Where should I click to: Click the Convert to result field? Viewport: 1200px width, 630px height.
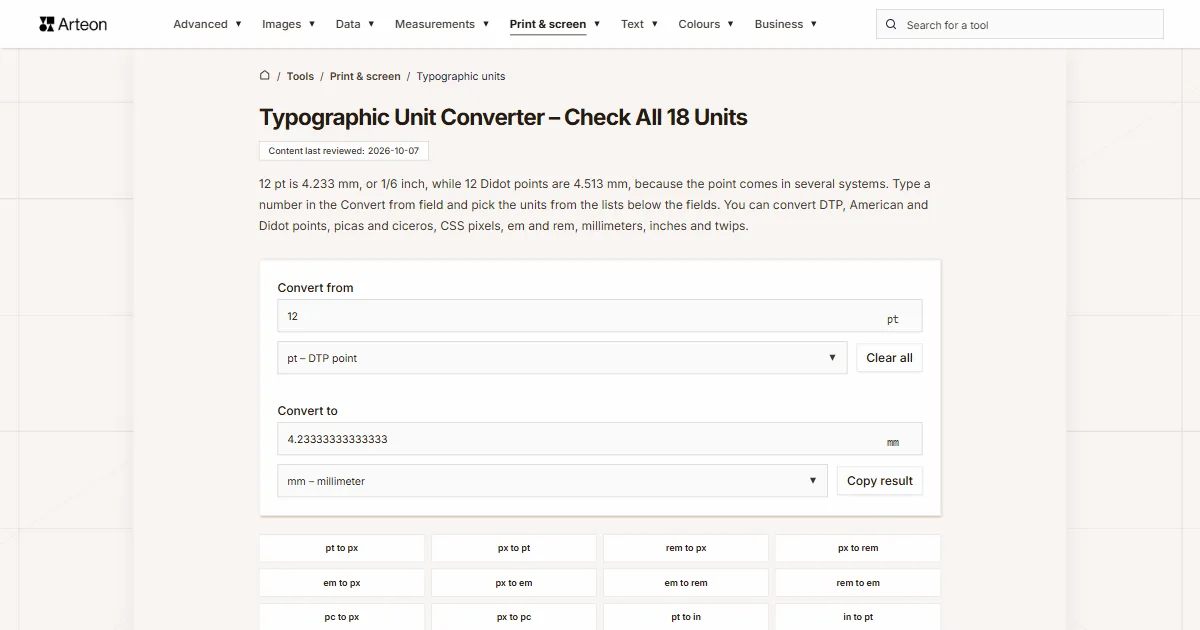click(600, 439)
